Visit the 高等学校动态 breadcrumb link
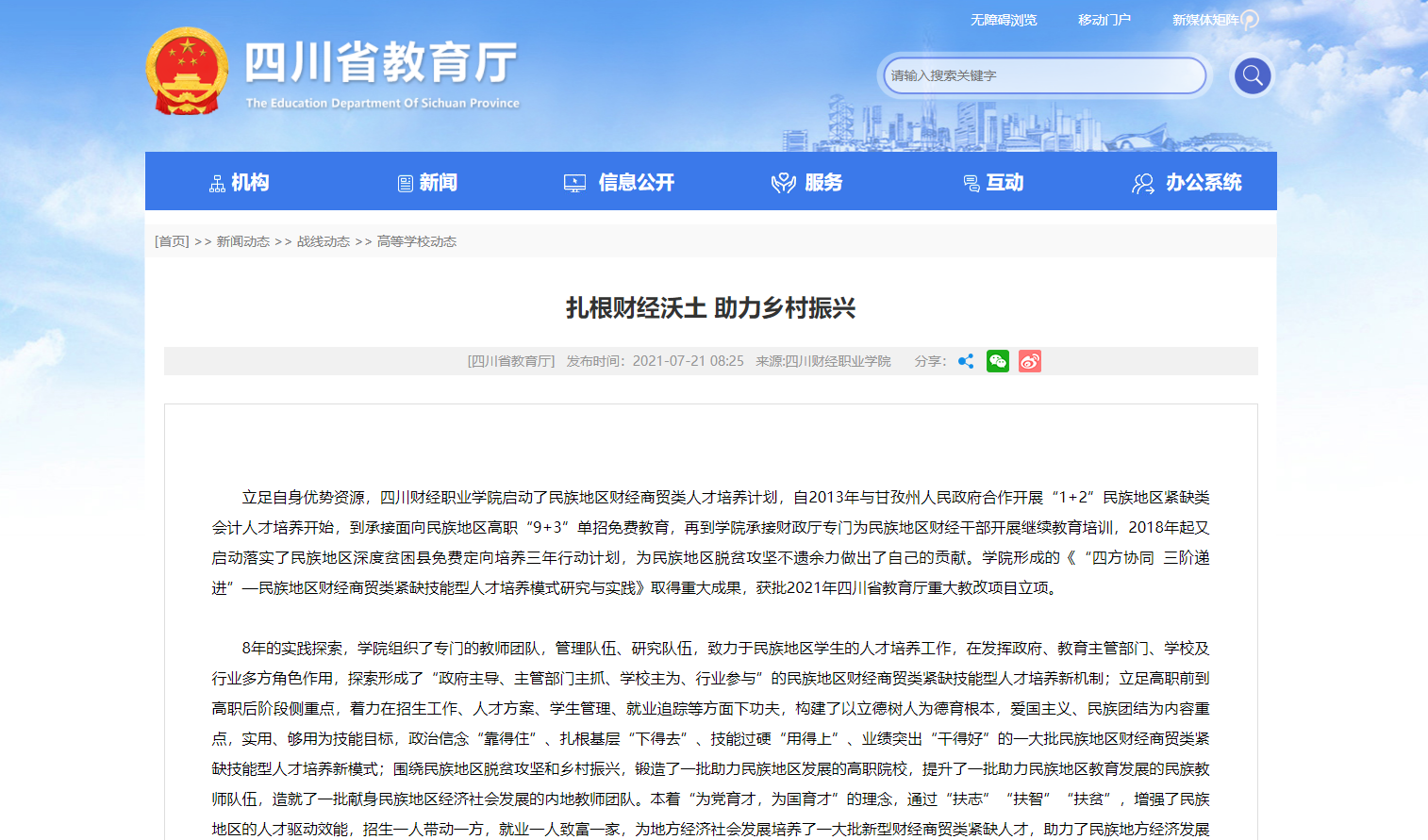Image resolution: width=1428 pixels, height=840 pixels. pos(416,240)
